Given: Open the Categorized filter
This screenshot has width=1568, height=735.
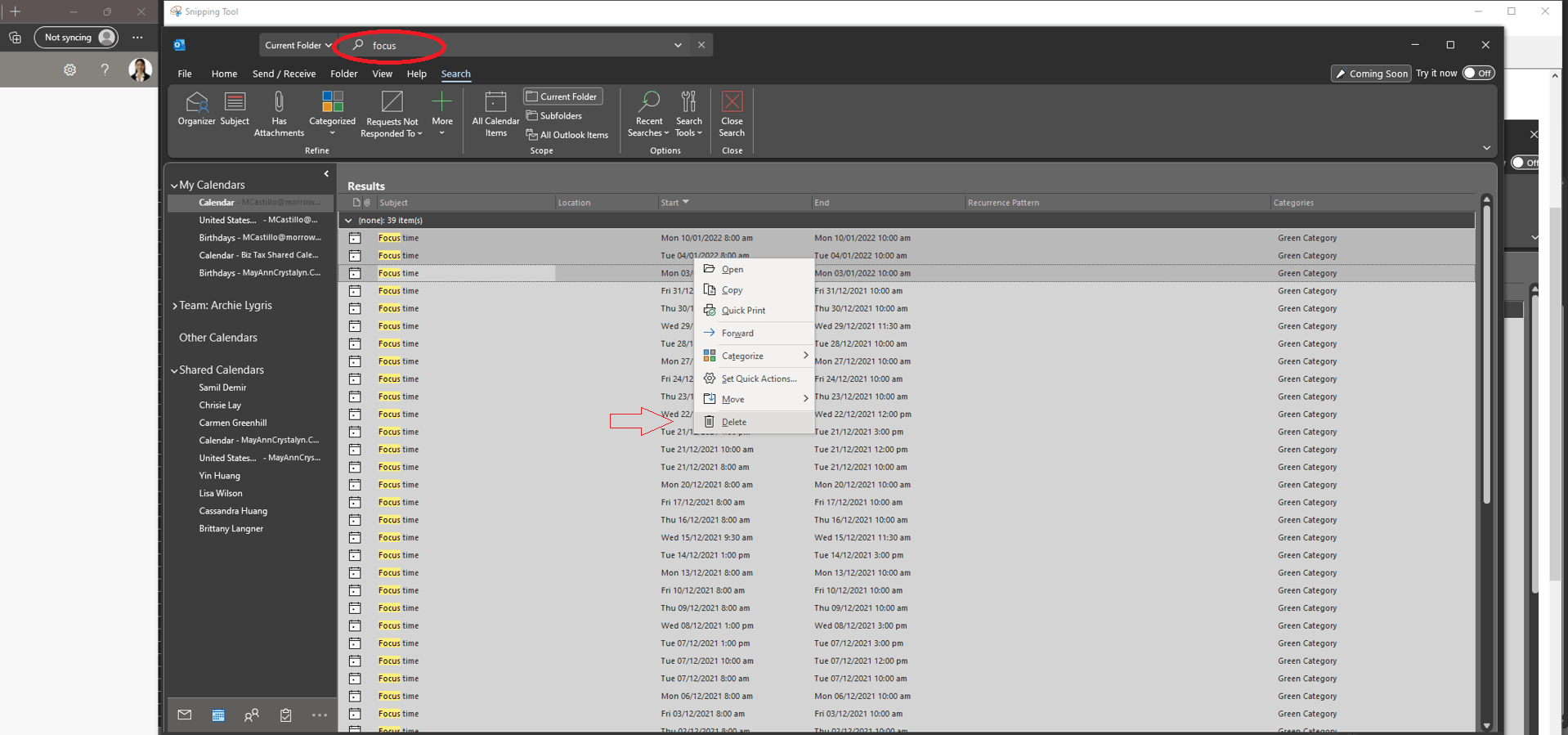Looking at the screenshot, I should [332, 114].
